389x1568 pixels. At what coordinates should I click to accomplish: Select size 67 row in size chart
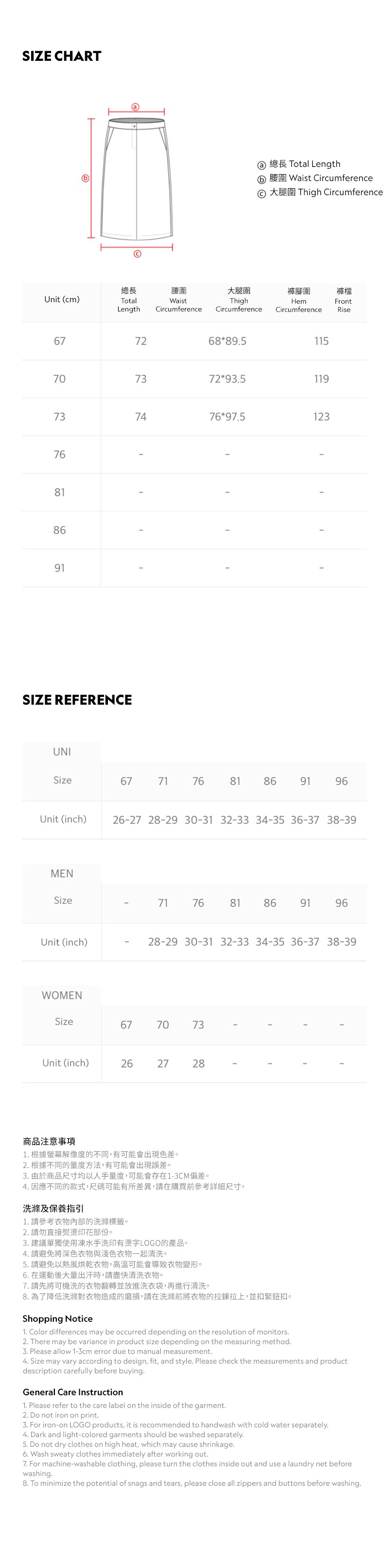pyautogui.click(x=59, y=341)
